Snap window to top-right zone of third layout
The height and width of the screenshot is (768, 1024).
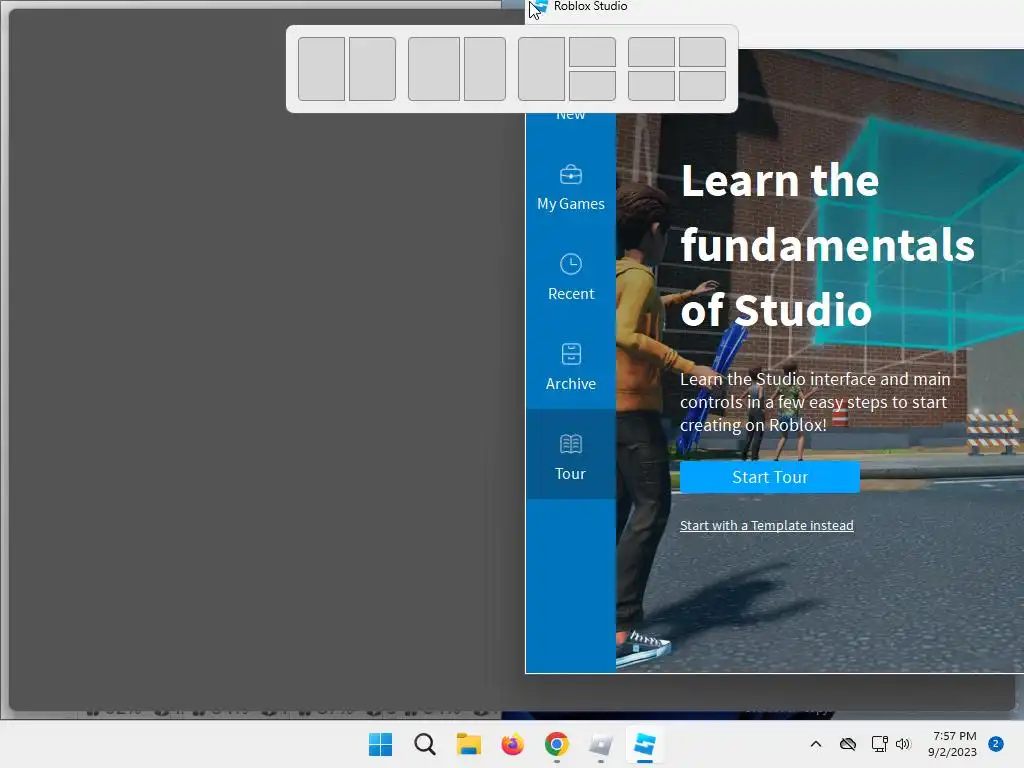592,52
